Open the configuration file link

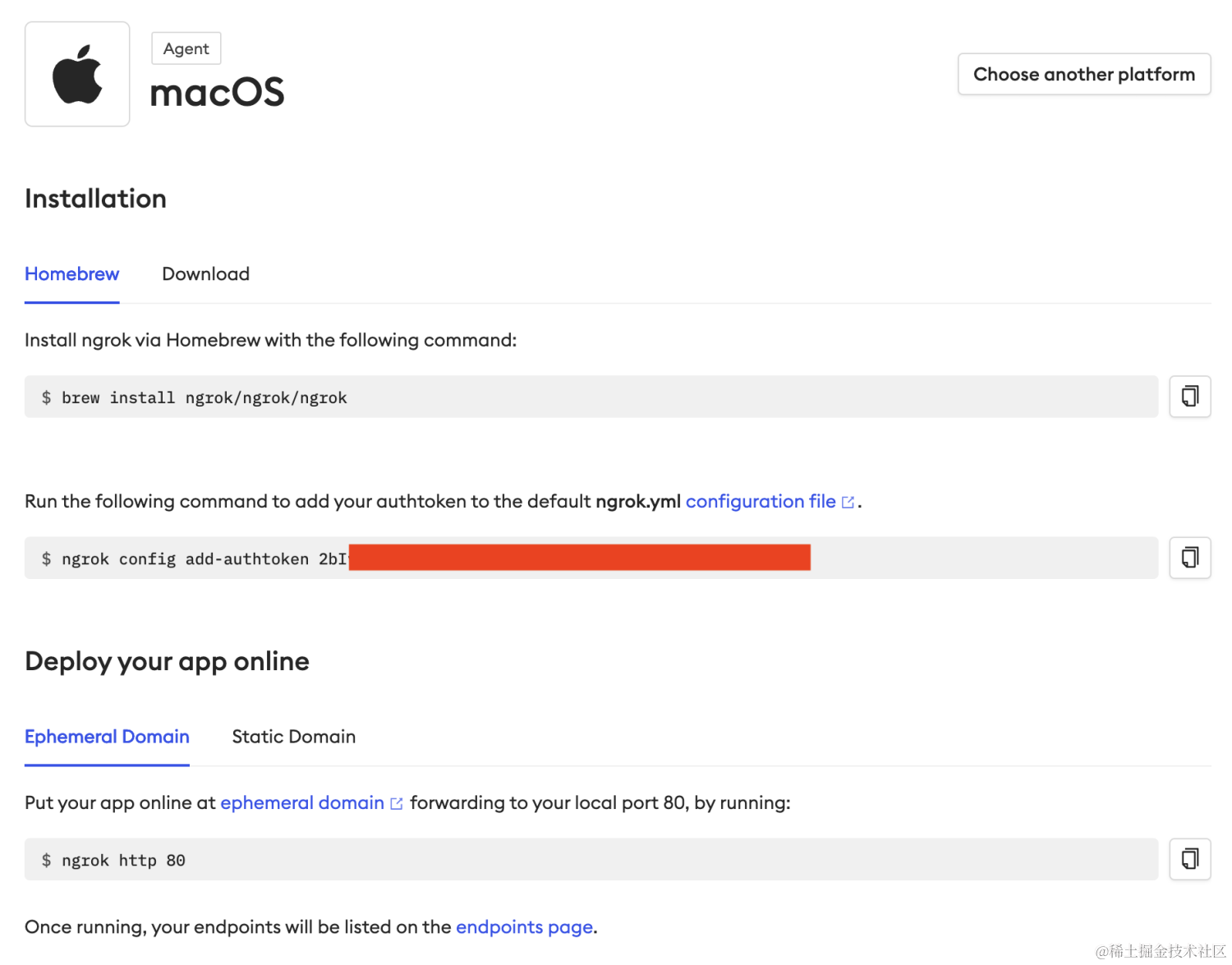(761, 501)
